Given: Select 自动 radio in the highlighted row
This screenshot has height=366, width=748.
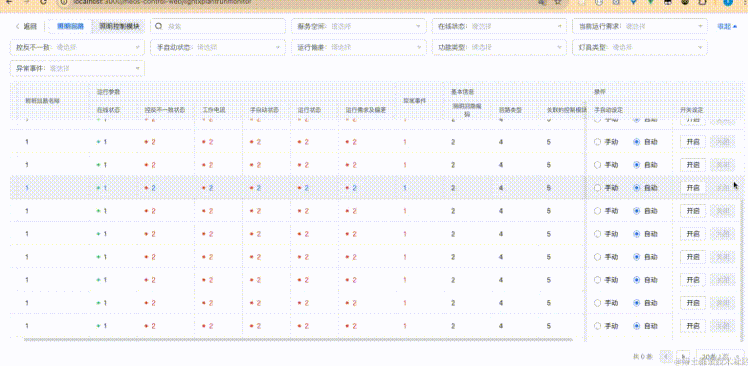Looking at the screenshot, I should pyautogui.click(x=636, y=188).
